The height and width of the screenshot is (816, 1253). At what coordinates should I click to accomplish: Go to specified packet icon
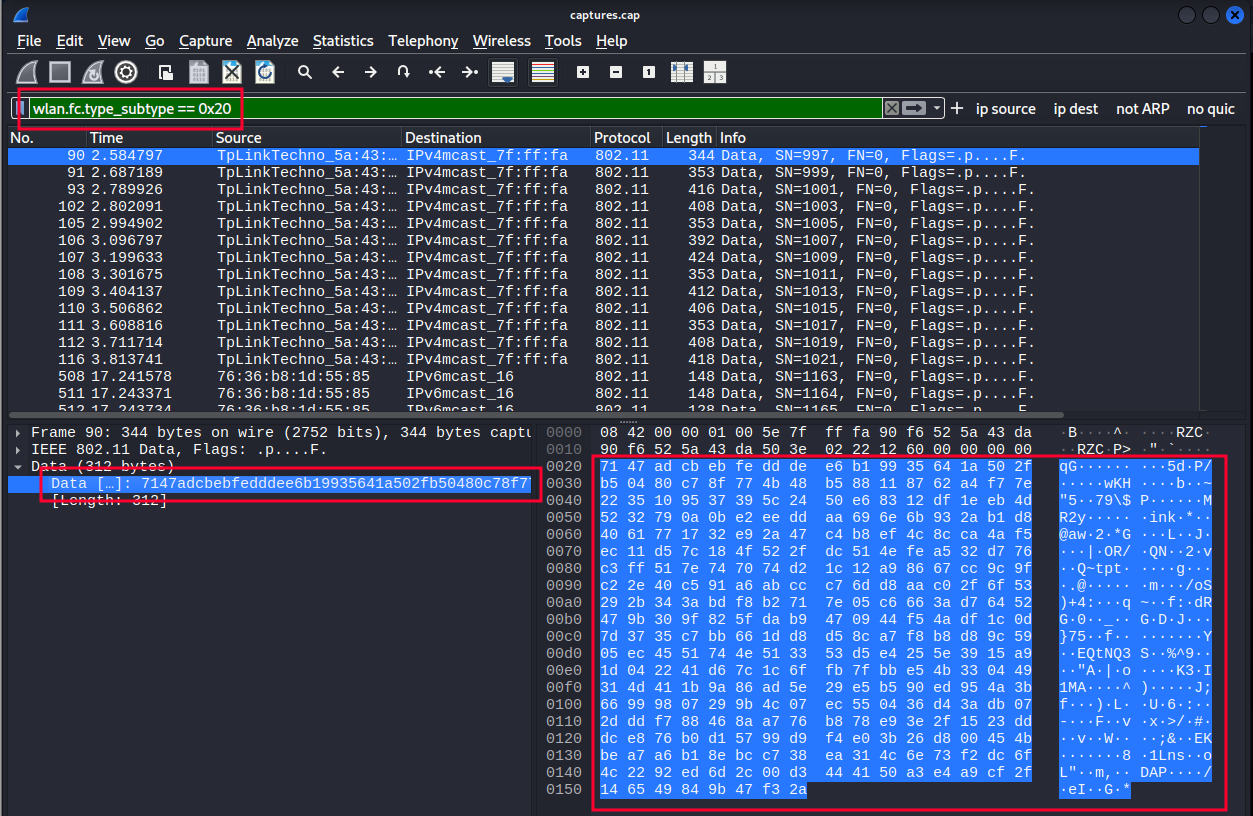pos(403,72)
